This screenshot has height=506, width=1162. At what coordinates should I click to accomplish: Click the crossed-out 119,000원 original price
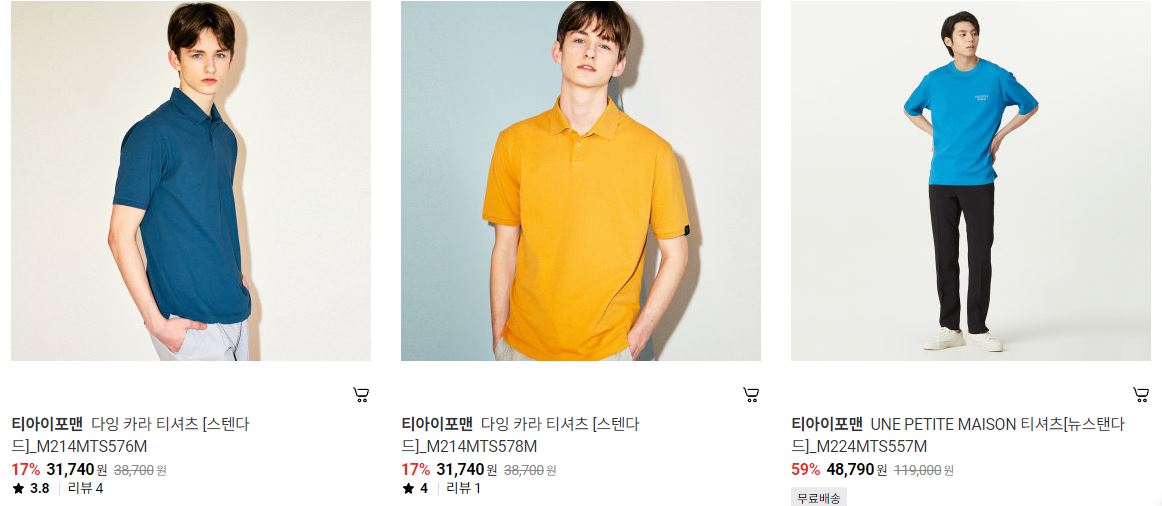[923, 470]
